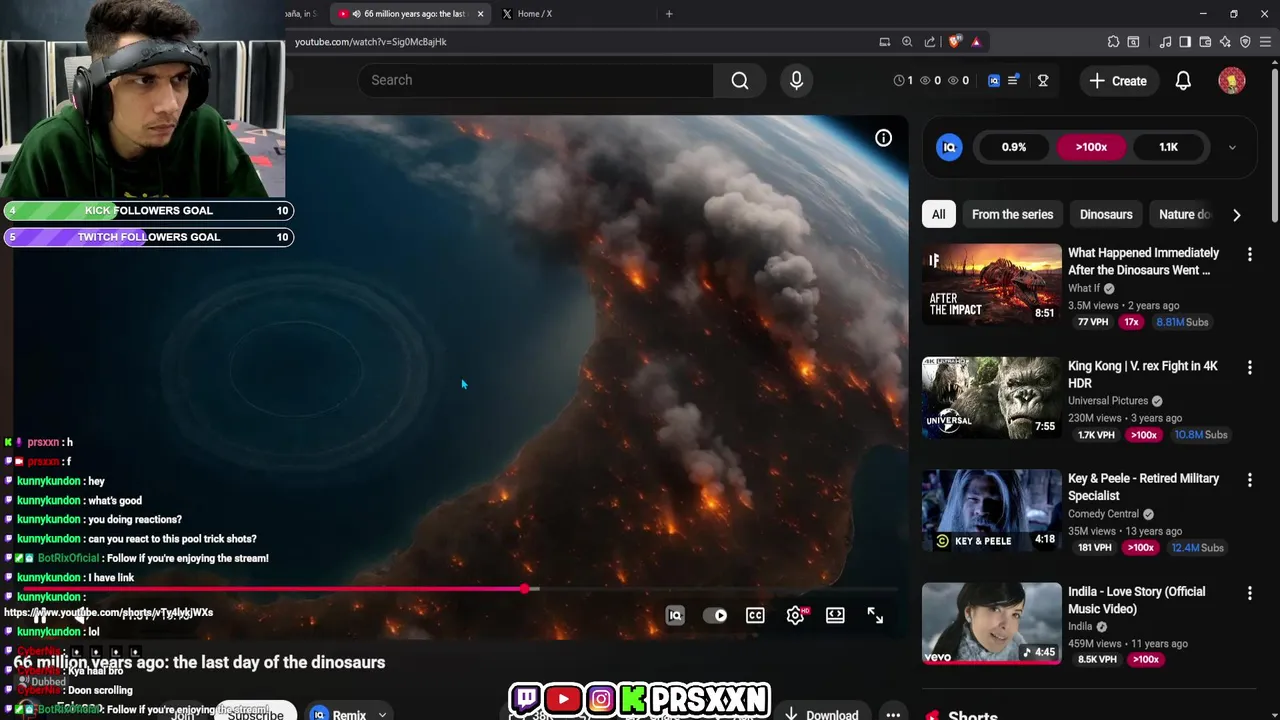Expand the vidIQ stats panel chevron
The image size is (1280, 720).
[1232, 147]
